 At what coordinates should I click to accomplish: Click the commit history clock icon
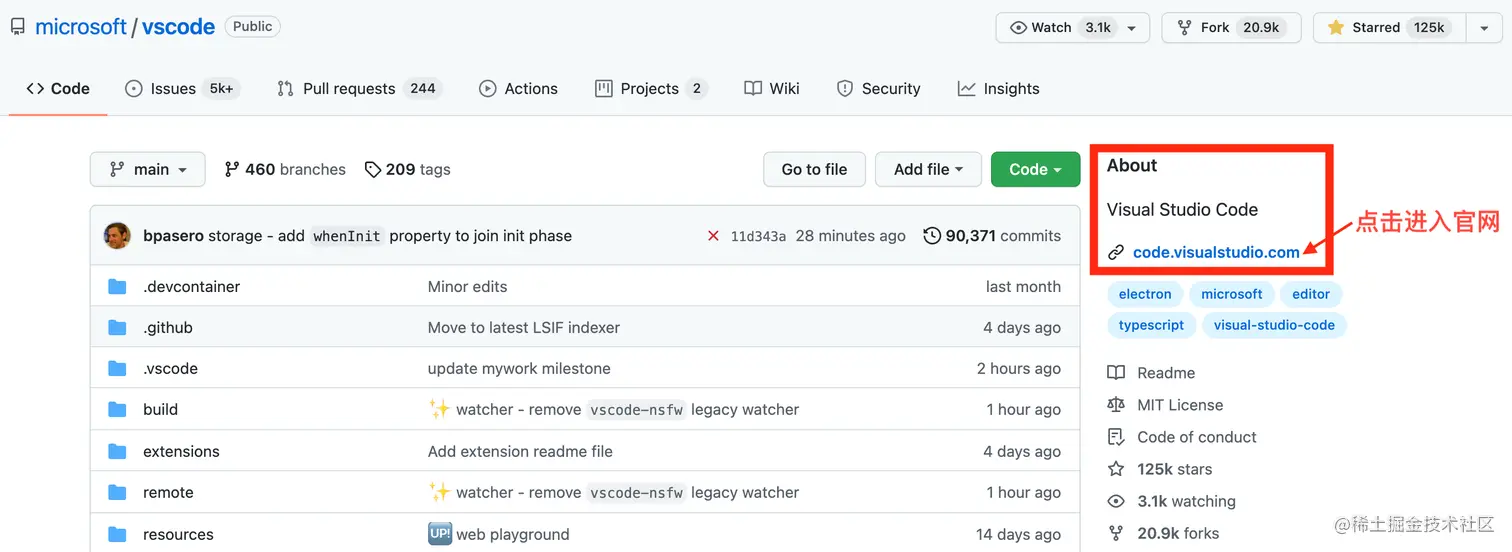(x=932, y=236)
